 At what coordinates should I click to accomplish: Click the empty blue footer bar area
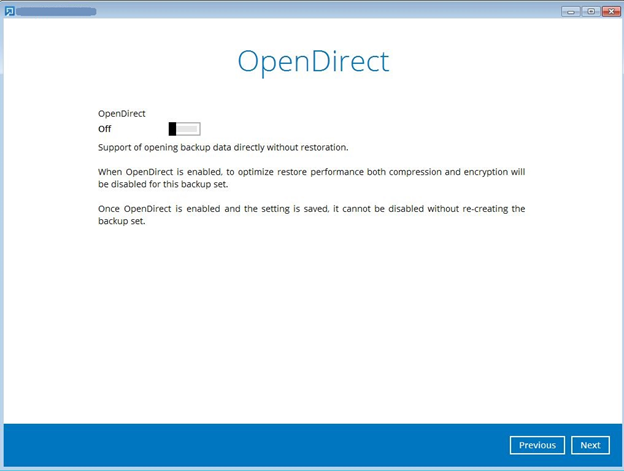click(250, 445)
